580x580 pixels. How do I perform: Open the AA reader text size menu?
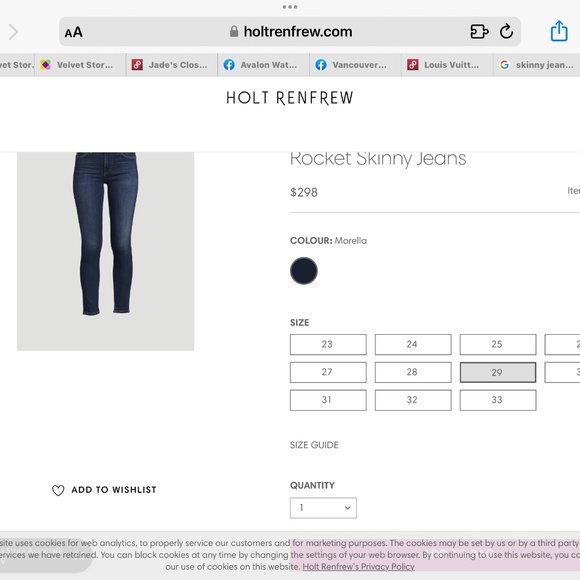[74, 32]
